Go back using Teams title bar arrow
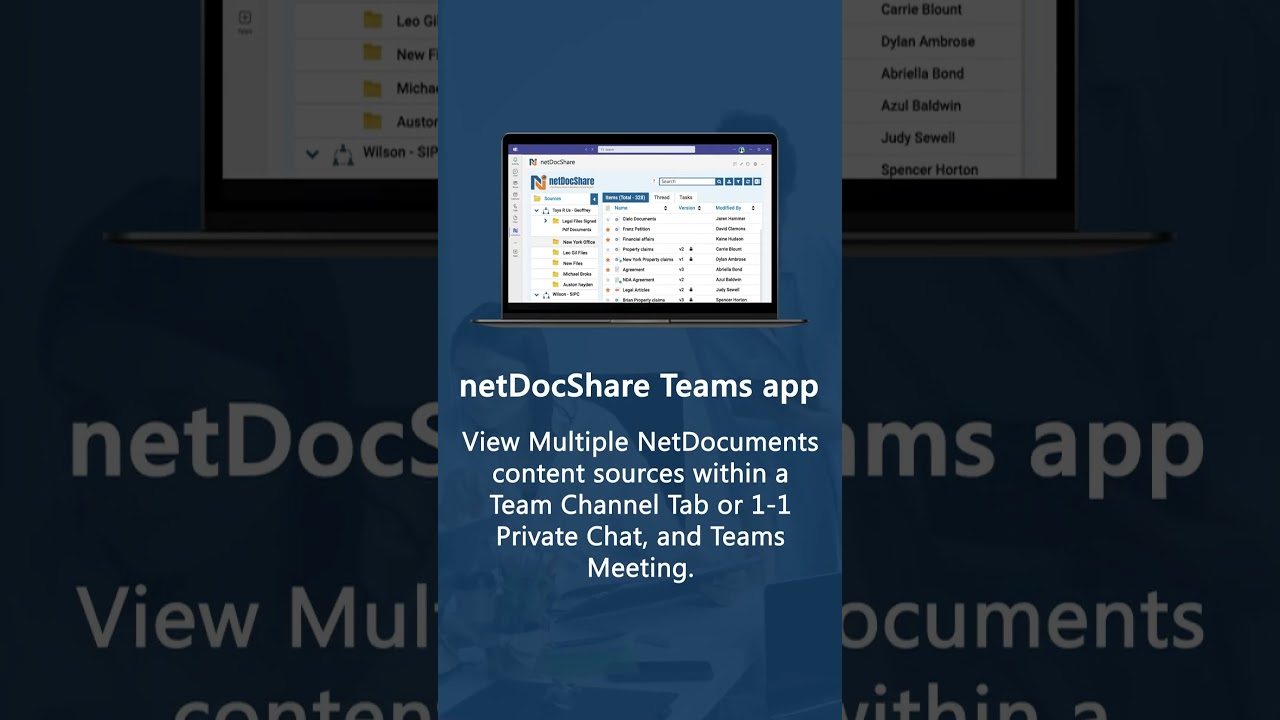Image resolution: width=1280 pixels, height=720 pixels. click(586, 149)
